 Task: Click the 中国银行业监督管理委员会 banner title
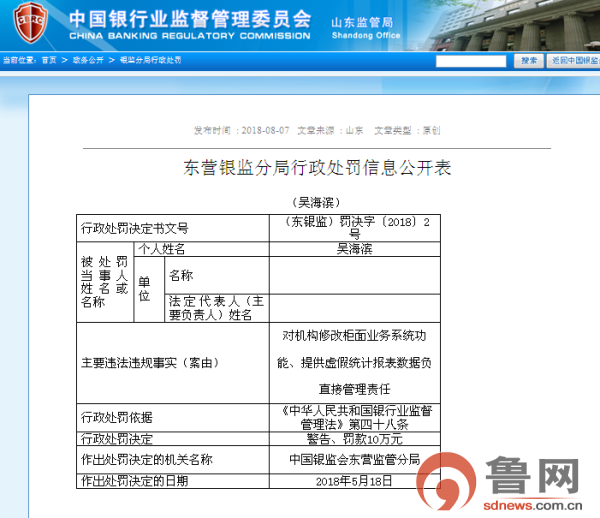tap(190, 19)
